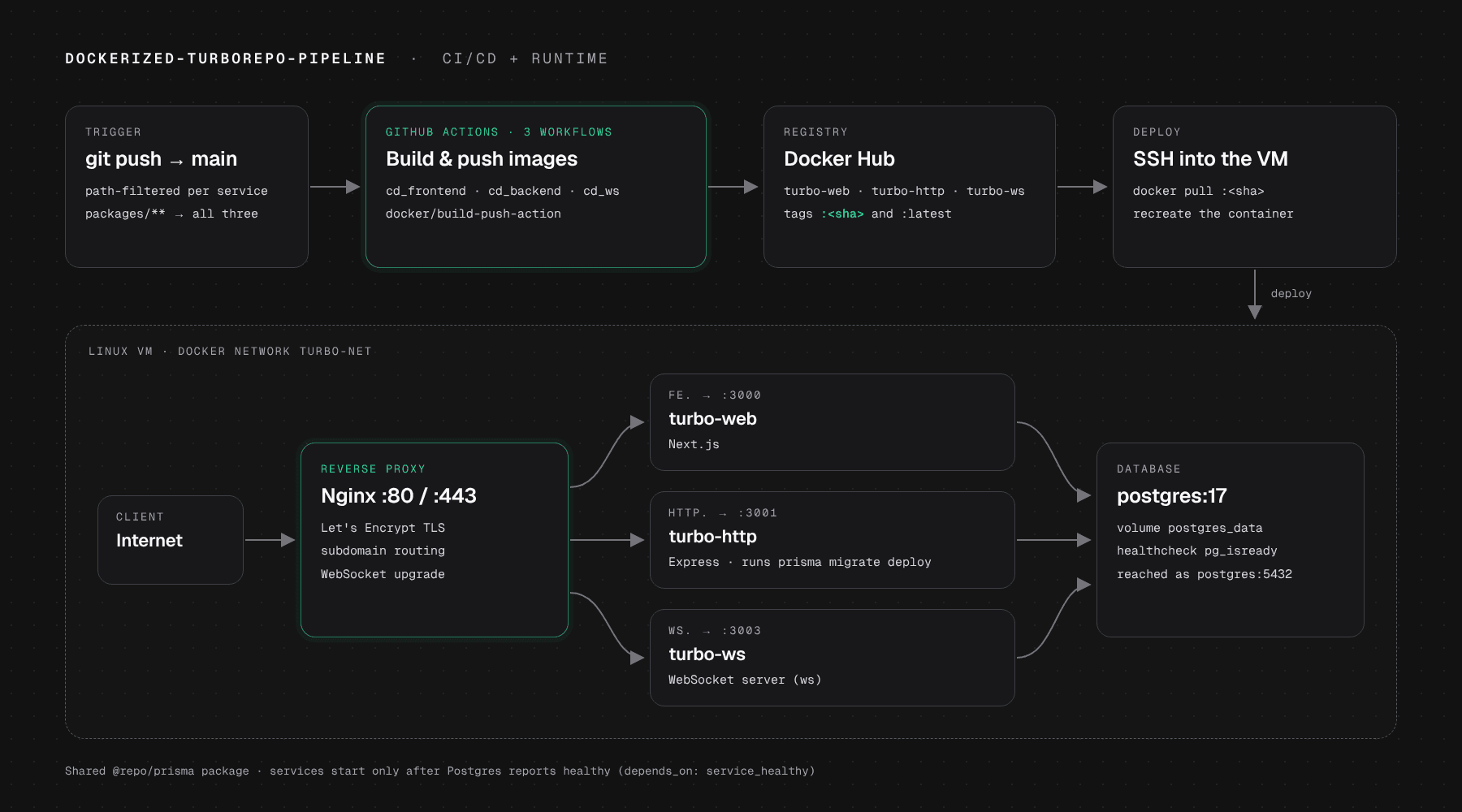Viewport: 1462px width, 812px height.
Task: Click 'turbo-web · turbo-http · turbo-ws' registry line
Action: (904, 191)
